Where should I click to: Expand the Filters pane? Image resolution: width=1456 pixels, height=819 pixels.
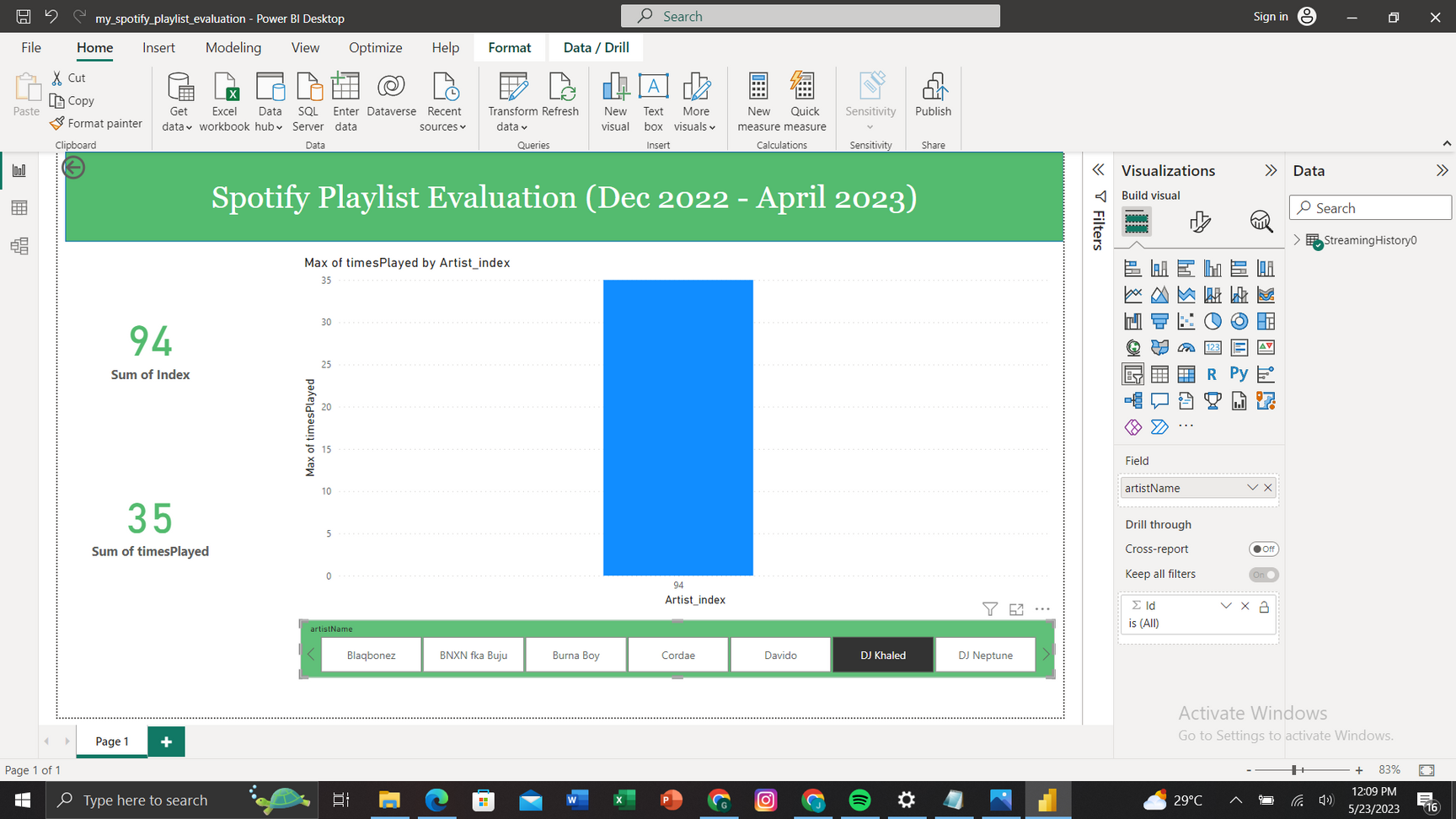[x=1098, y=170]
